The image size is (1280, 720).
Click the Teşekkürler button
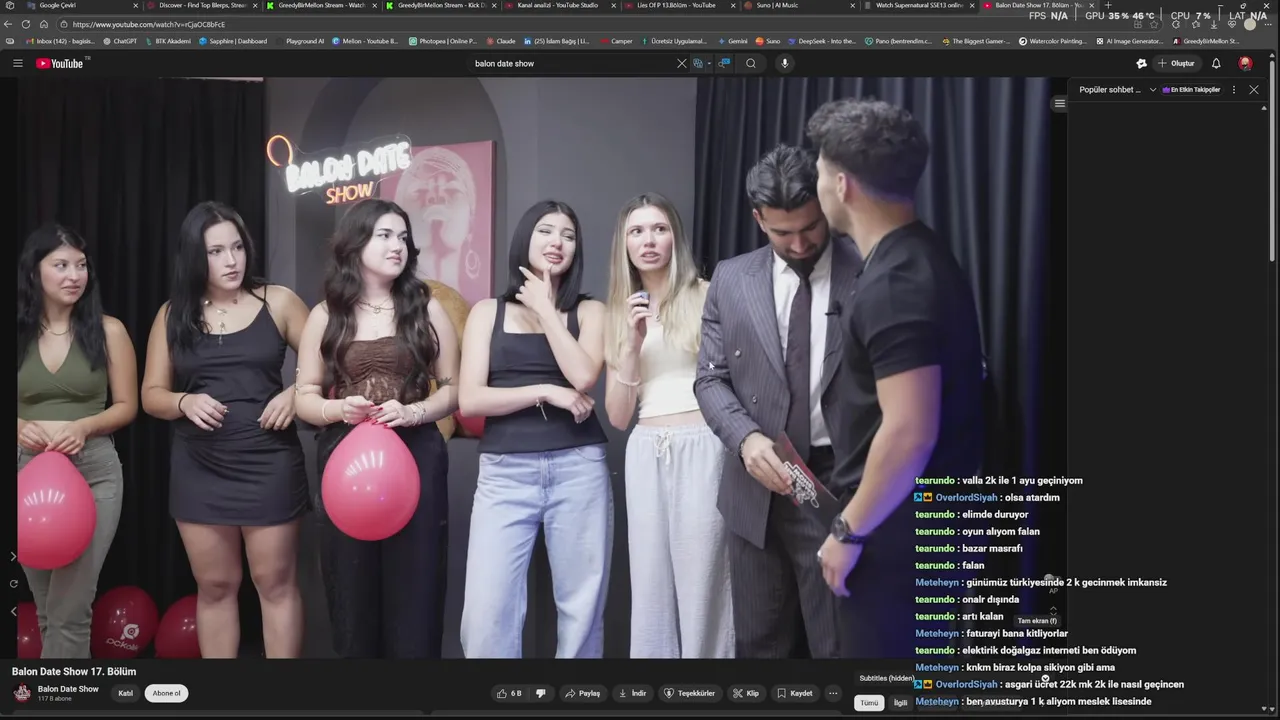(x=690, y=693)
